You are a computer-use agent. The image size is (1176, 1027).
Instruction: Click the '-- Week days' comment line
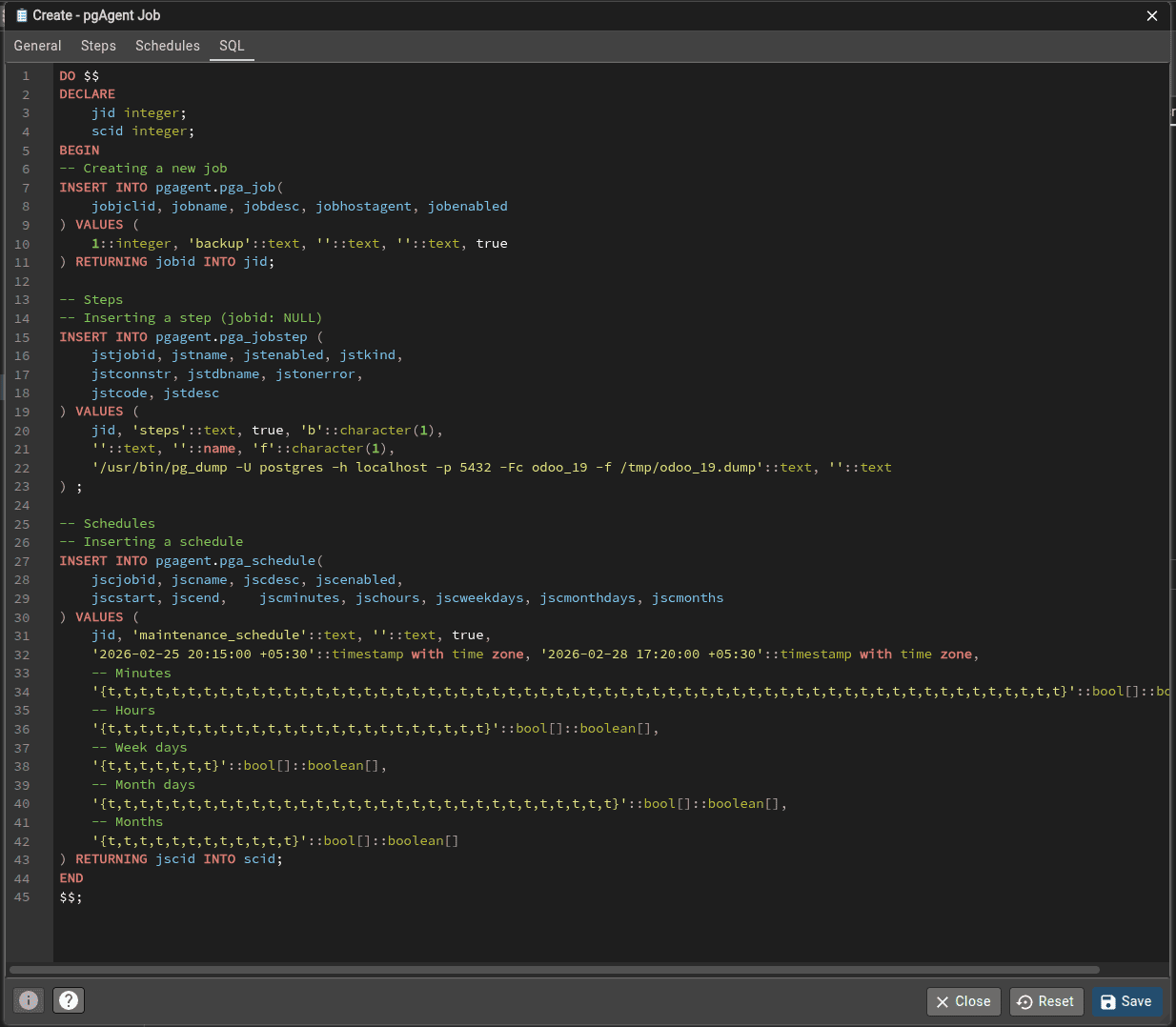[x=139, y=748]
